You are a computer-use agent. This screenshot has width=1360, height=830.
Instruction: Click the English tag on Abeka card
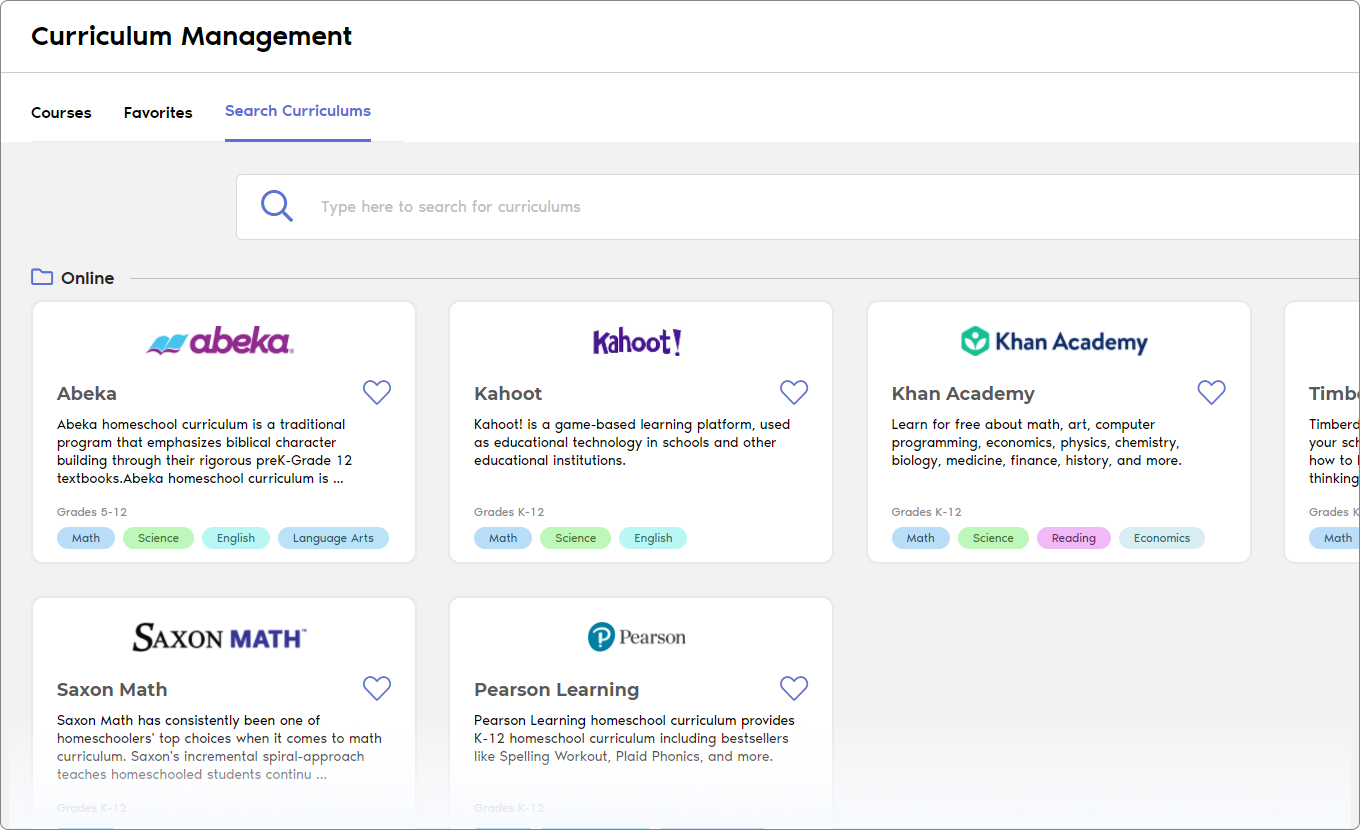236,538
